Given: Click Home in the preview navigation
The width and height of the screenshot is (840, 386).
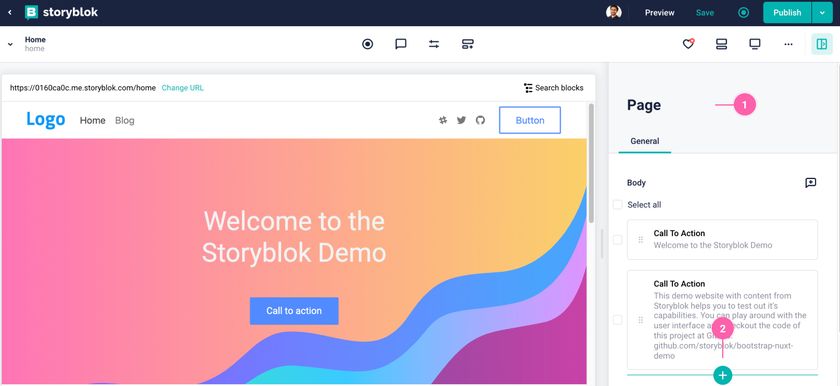Looking at the screenshot, I should coord(93,120).
